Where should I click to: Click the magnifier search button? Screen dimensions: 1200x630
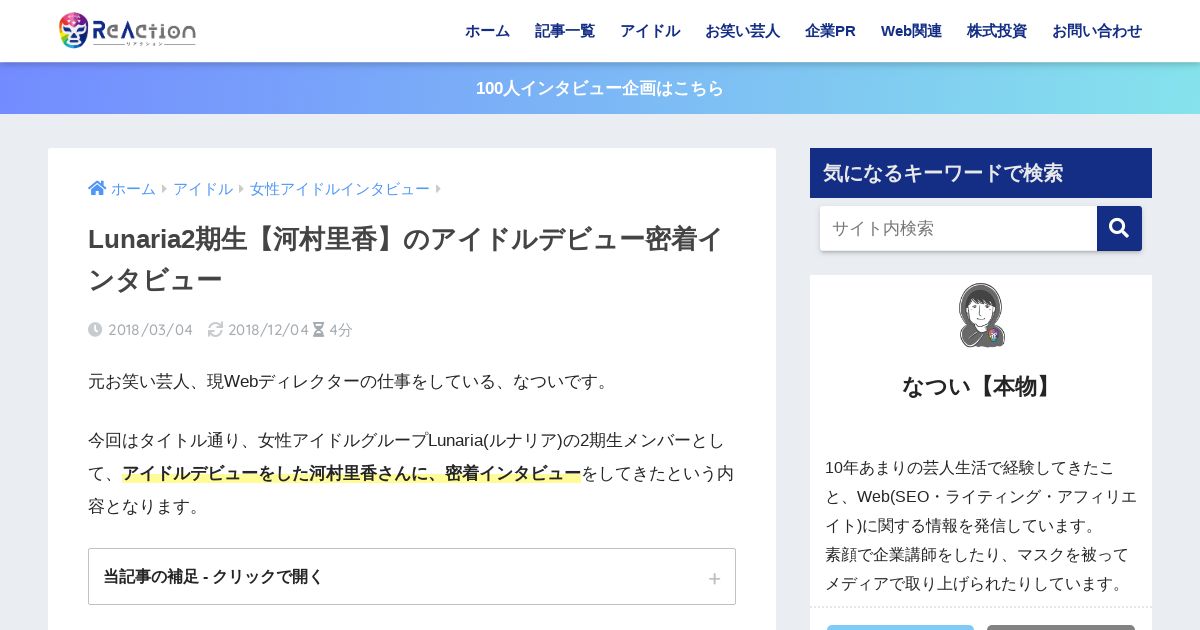point(1119,228)
